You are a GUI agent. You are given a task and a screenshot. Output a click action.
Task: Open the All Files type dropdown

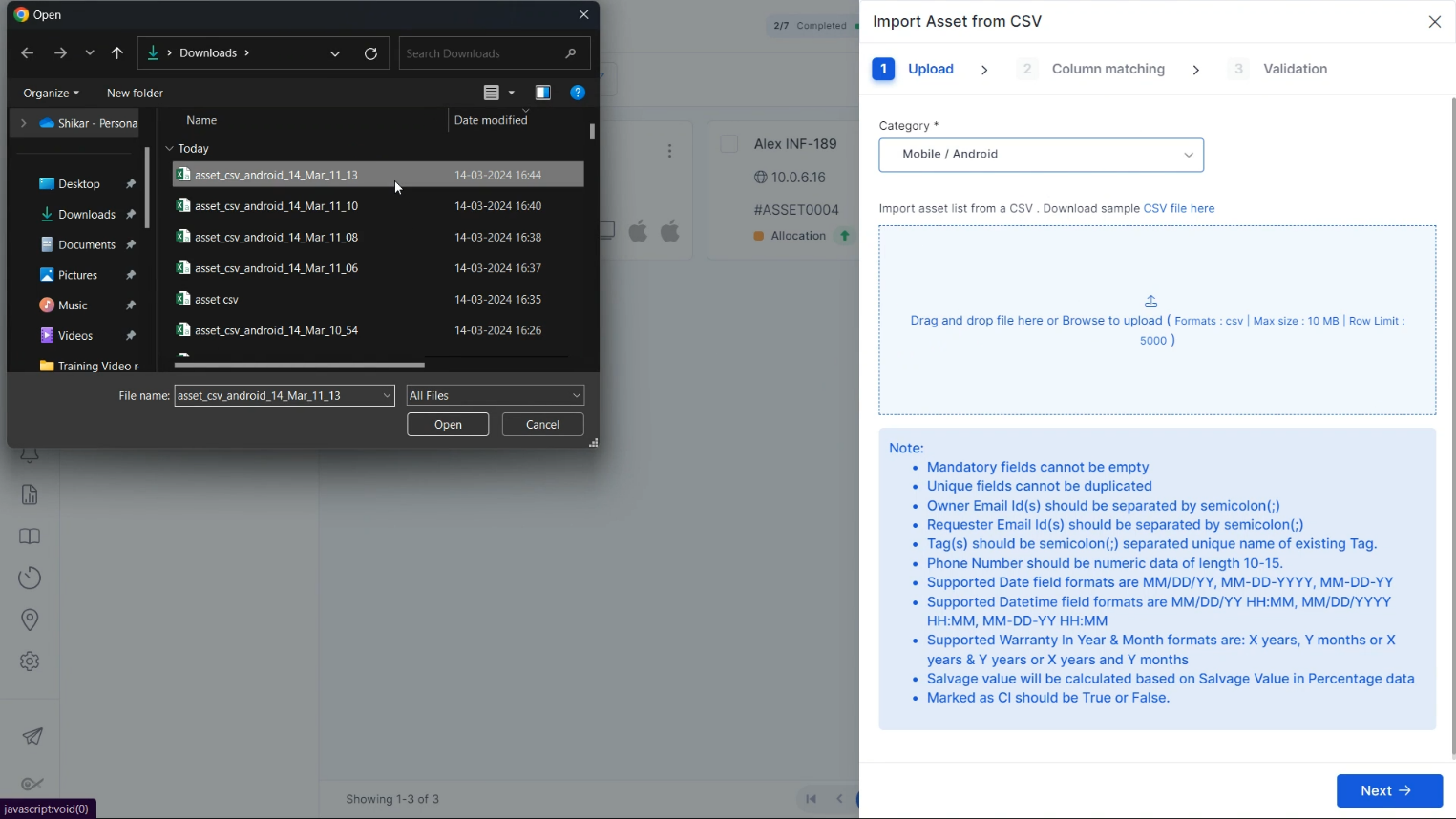[x=496, y=395]
